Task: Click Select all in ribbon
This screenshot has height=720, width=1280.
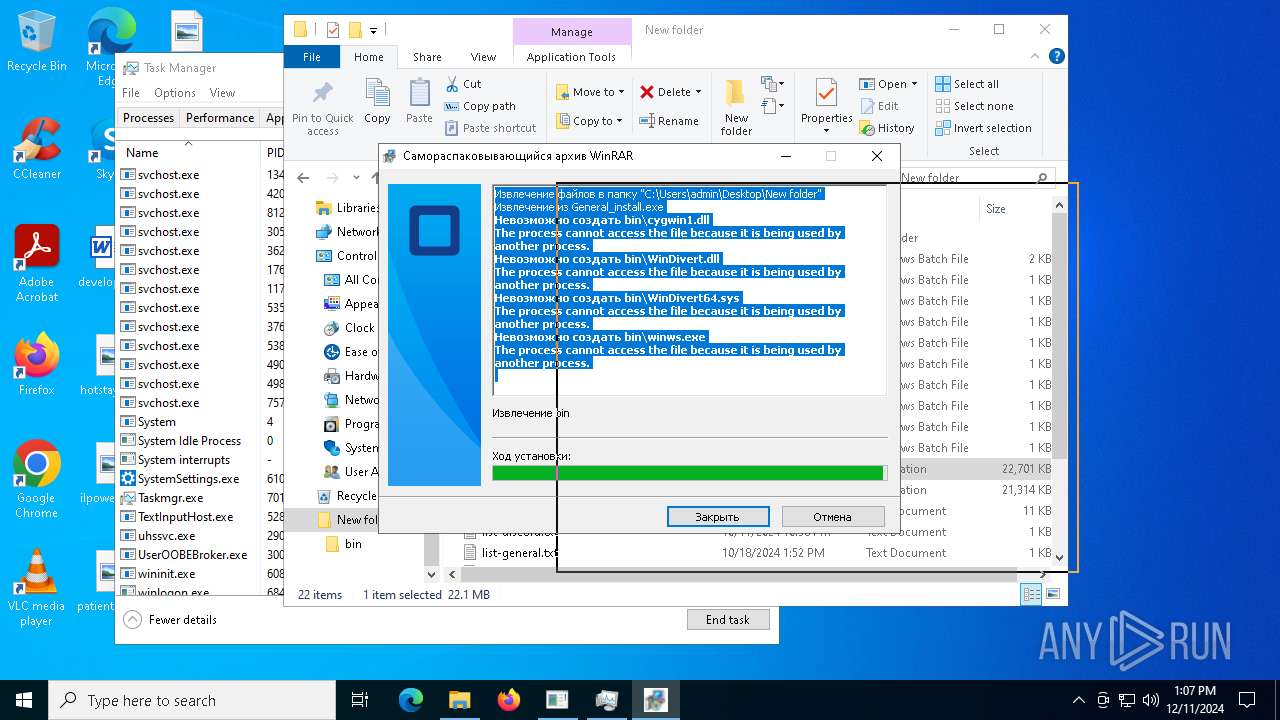Action: [x=967, y=84]
